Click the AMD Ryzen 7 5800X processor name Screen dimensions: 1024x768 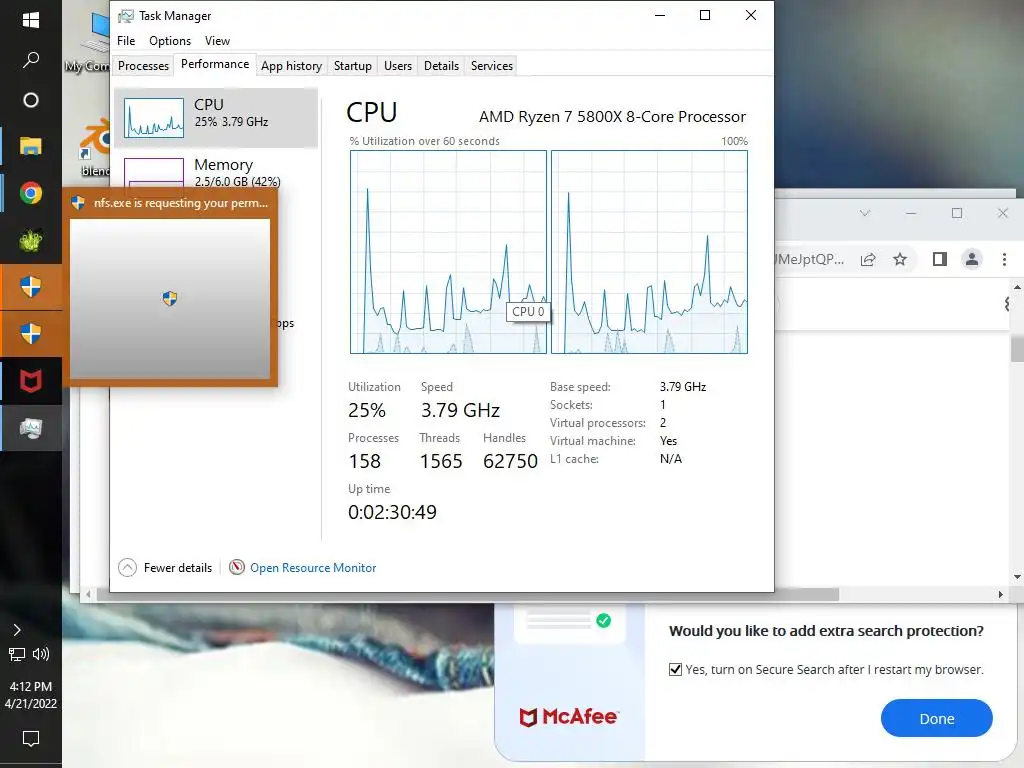pos(613,117)
